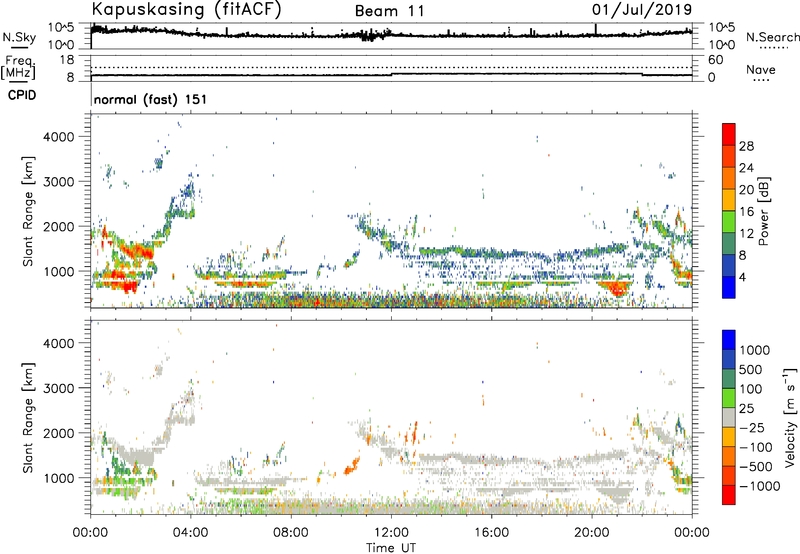Click the 'Kapuskasing (fitACF)' title text
The height and width of the screenshot is (554, 800).
click(186, 9)
